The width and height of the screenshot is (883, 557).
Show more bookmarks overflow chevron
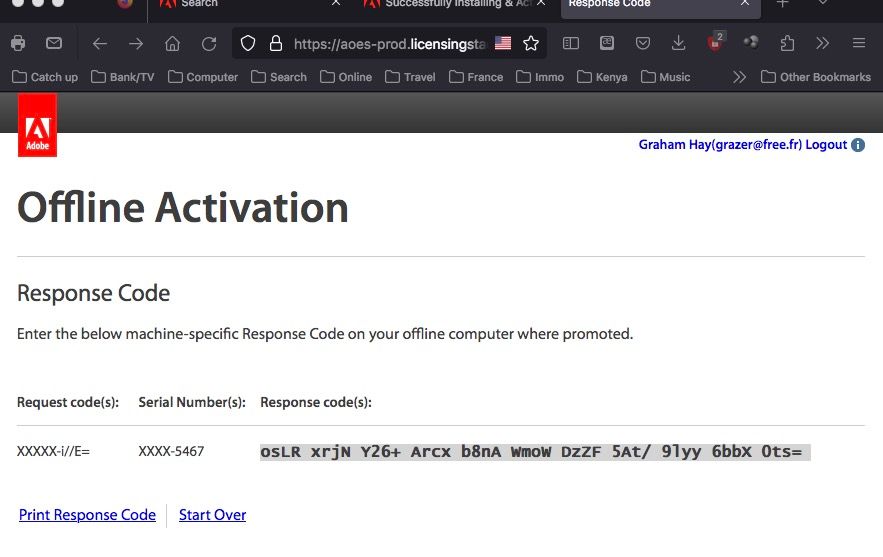739,77
